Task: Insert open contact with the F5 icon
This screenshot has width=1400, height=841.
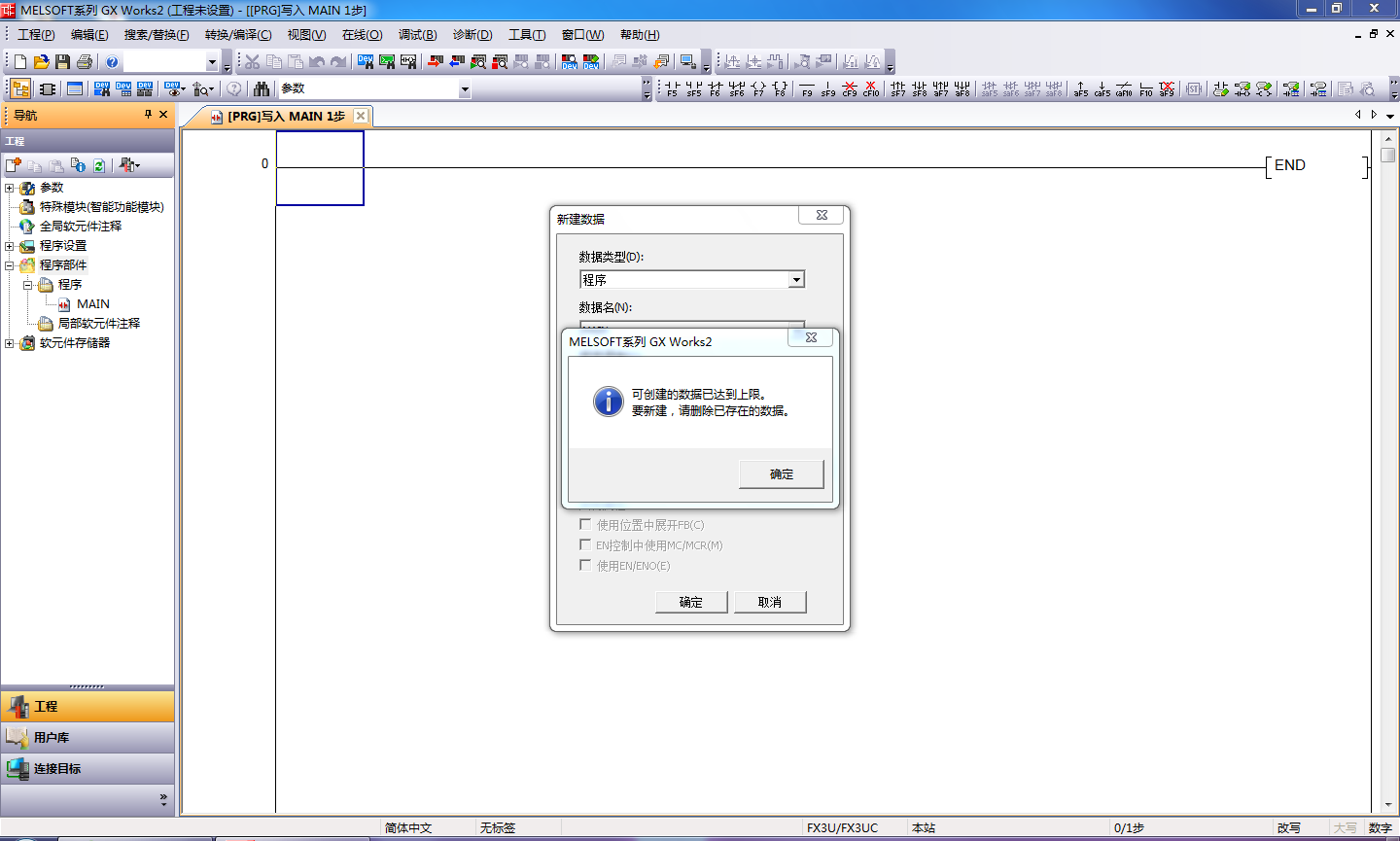Action: (x=672, y=89)
